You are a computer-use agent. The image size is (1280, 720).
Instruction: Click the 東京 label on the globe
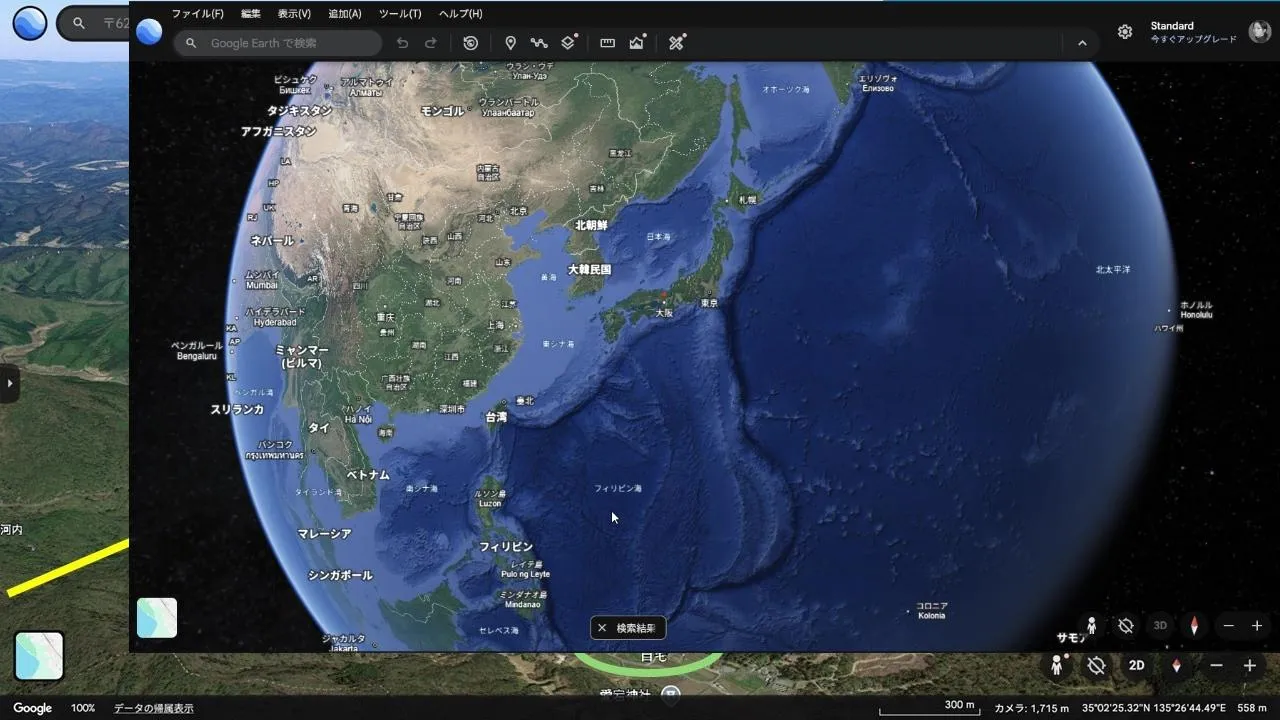click(x=709, y=302)
